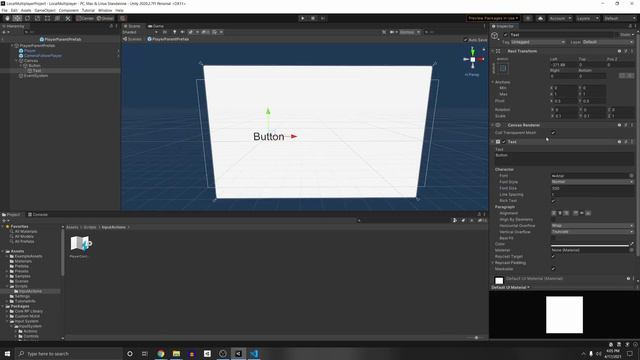Open the Default layout dropdown
Image resolution: width=640 pixels, height=360 pixels.
point(619,18)
